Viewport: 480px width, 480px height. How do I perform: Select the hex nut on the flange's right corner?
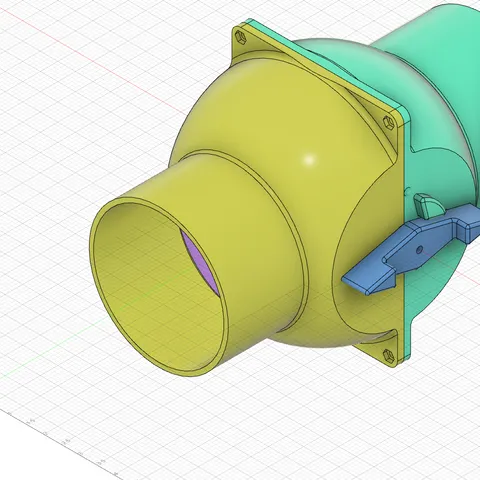point(389,122)
